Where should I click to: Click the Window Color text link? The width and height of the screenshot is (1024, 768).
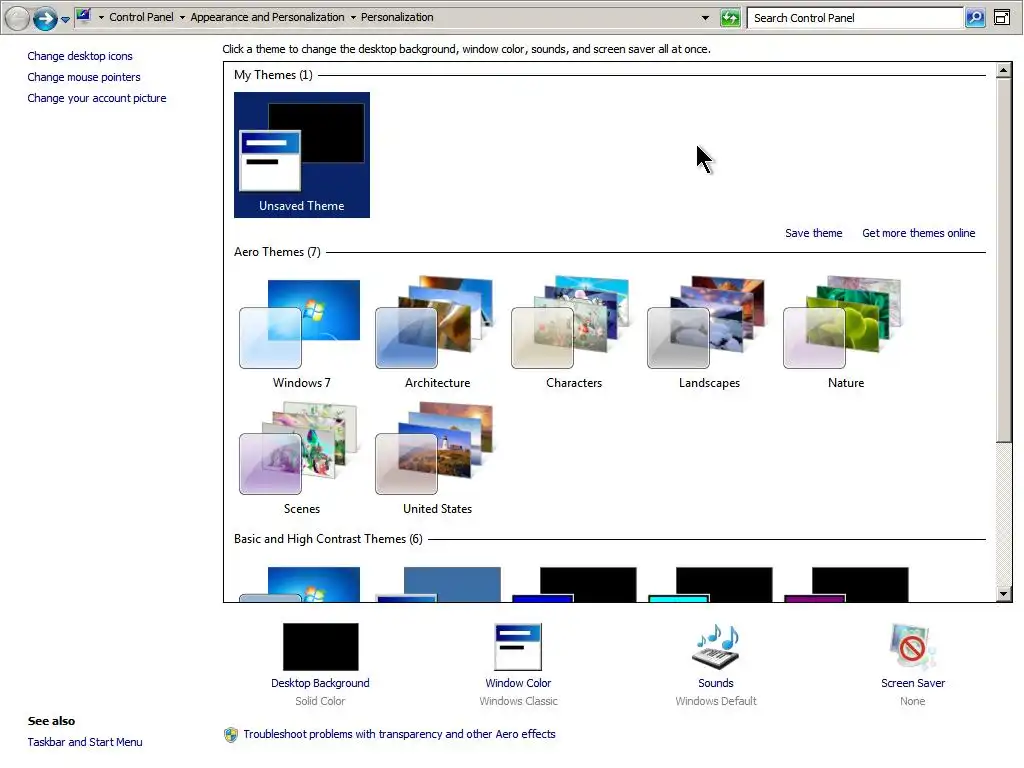(518, 683)
